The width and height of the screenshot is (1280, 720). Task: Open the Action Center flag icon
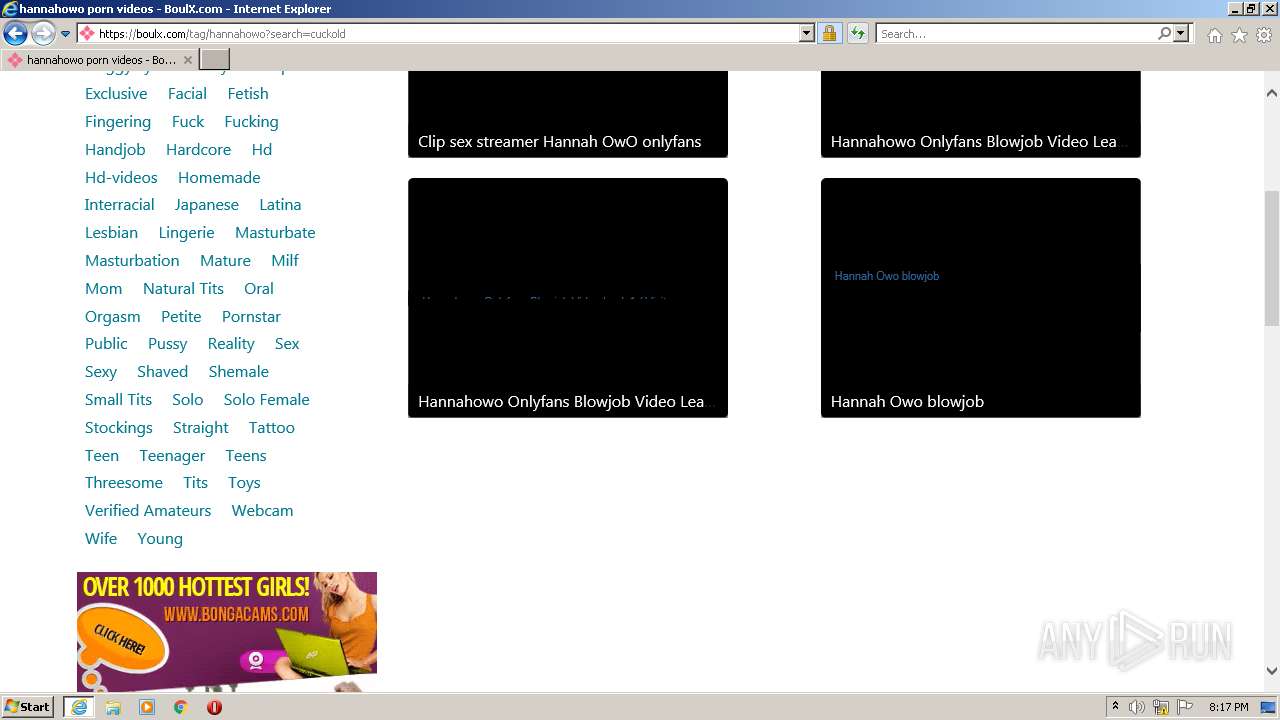pos(1185,707)
